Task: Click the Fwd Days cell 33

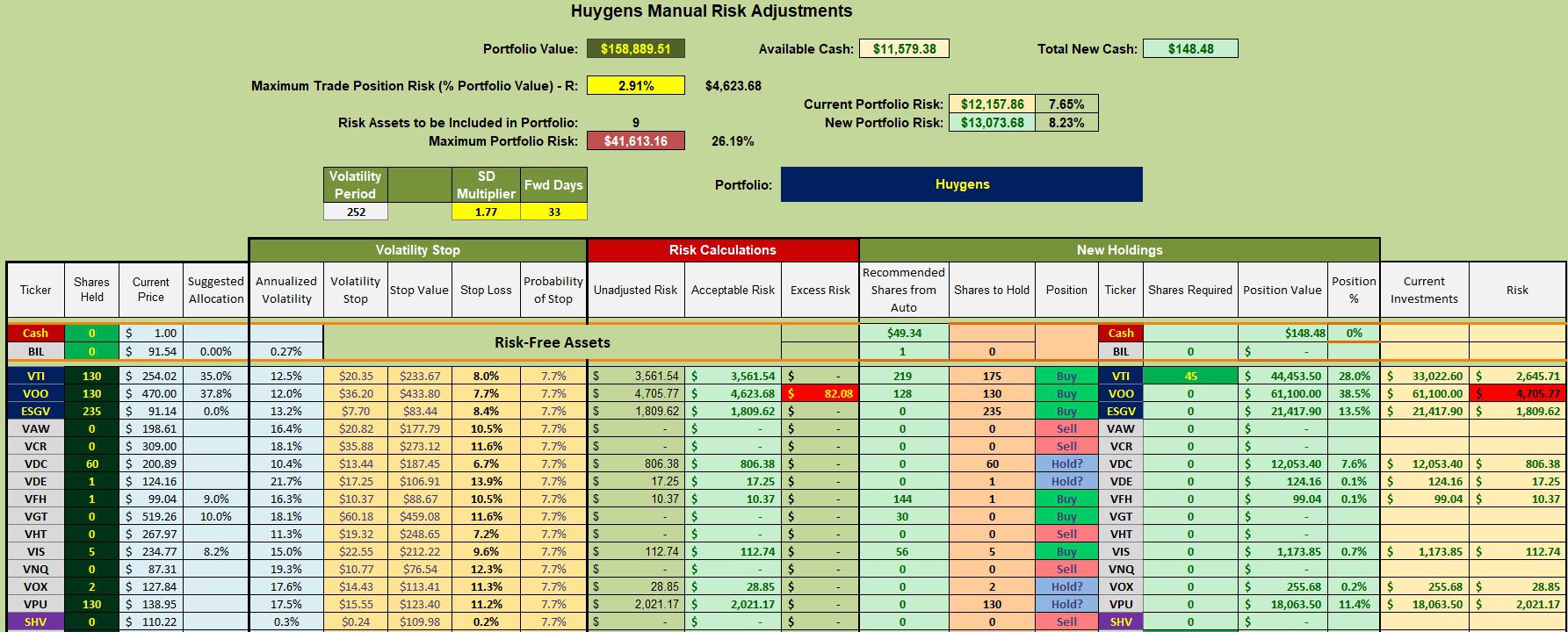Action: (x=553, y=212)
